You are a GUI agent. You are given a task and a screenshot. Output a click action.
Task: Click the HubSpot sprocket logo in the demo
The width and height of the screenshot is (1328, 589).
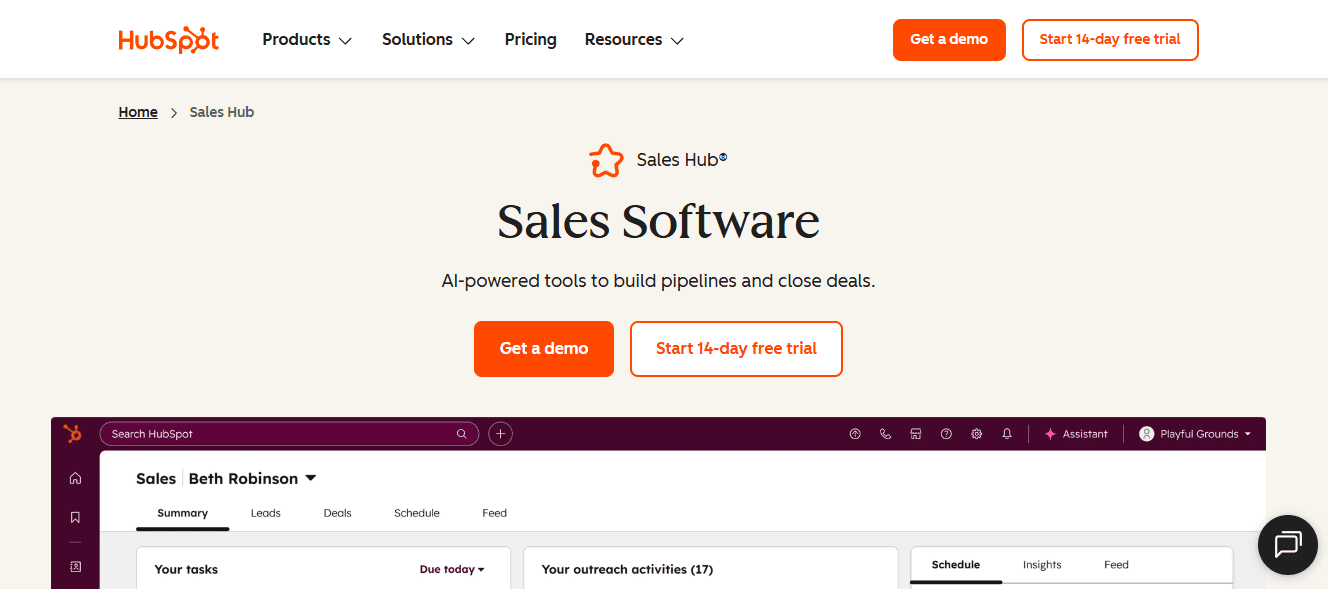point(72,433)
